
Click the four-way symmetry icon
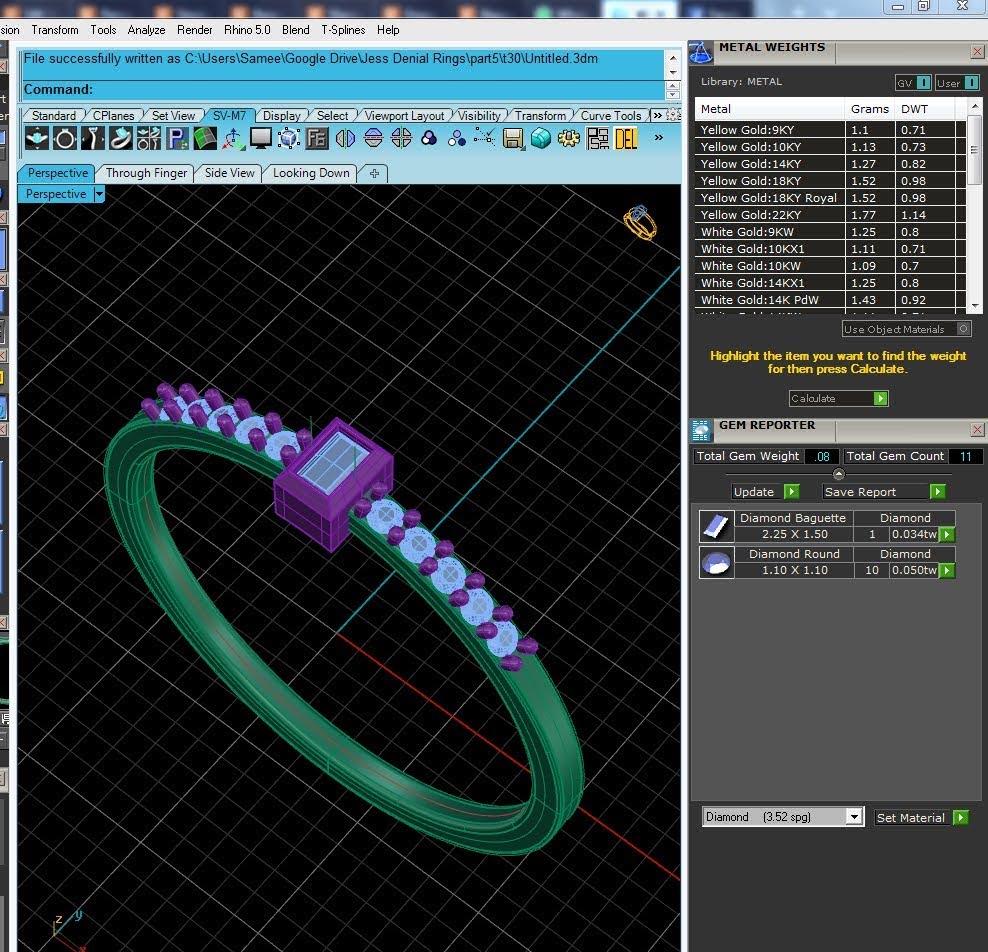pos(401,138)
